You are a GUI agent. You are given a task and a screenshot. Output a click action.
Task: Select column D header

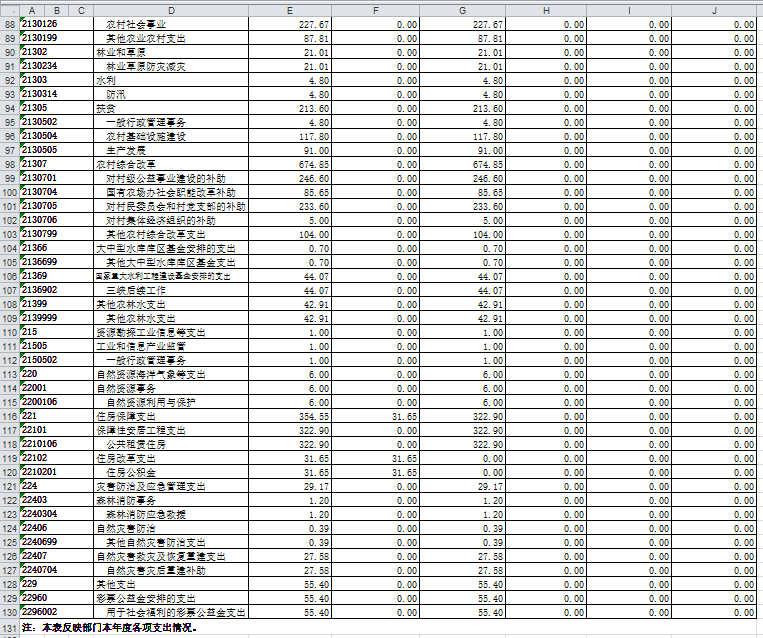pos(171,9)
